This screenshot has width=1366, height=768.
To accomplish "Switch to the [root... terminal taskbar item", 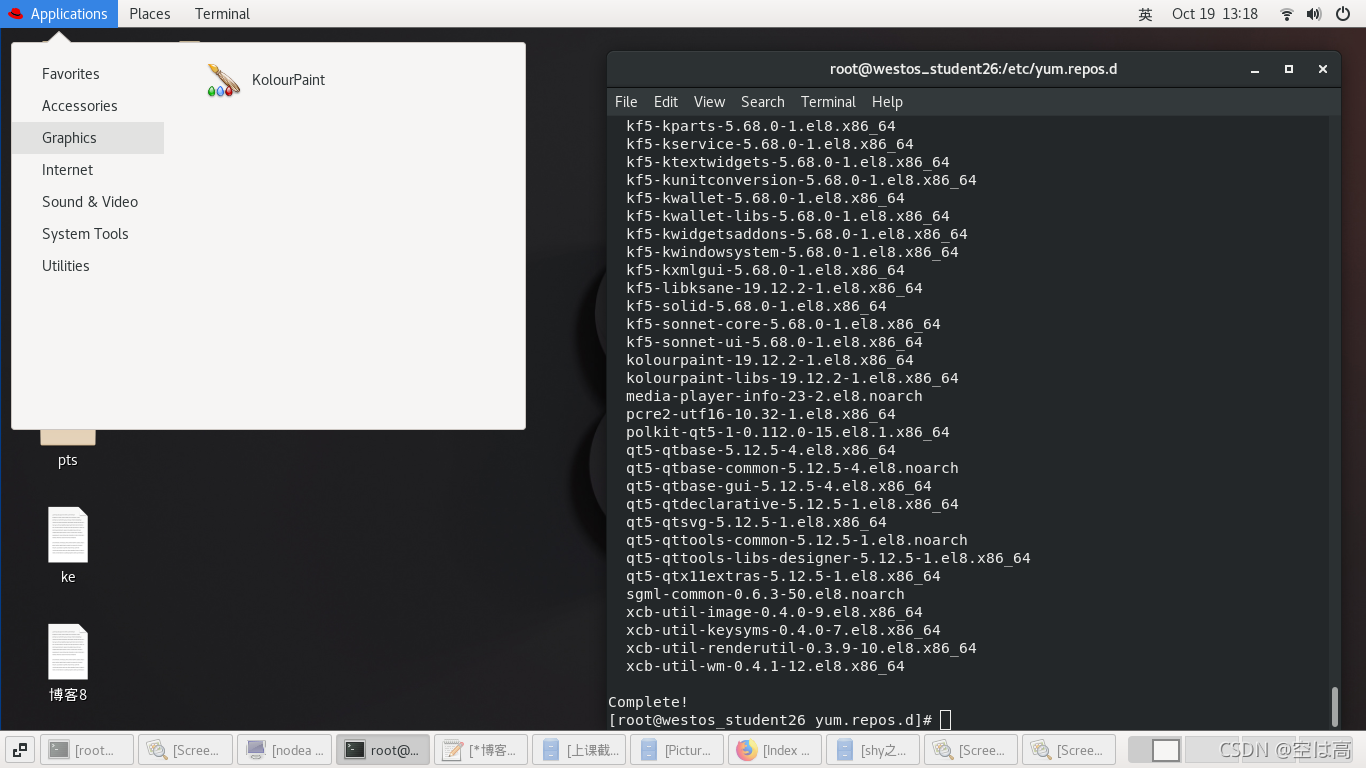I will (x=88, y=749).
